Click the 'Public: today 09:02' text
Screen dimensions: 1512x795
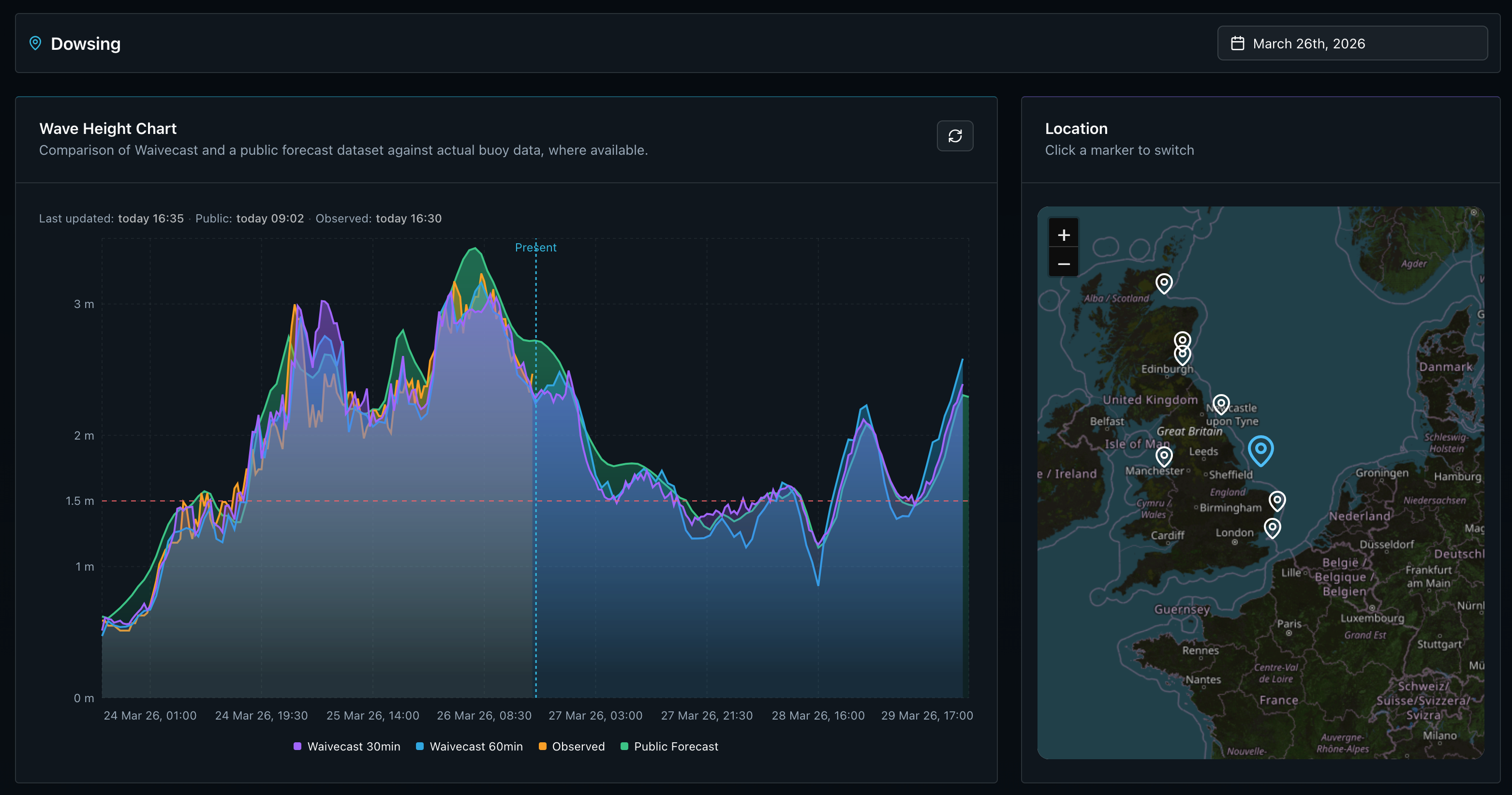click(250, 218)
